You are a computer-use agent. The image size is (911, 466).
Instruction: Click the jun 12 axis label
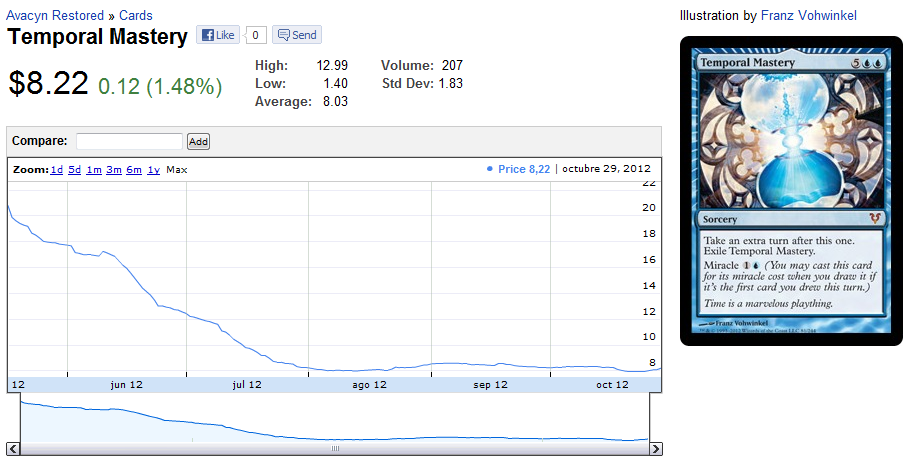click(x=126, y=385)
